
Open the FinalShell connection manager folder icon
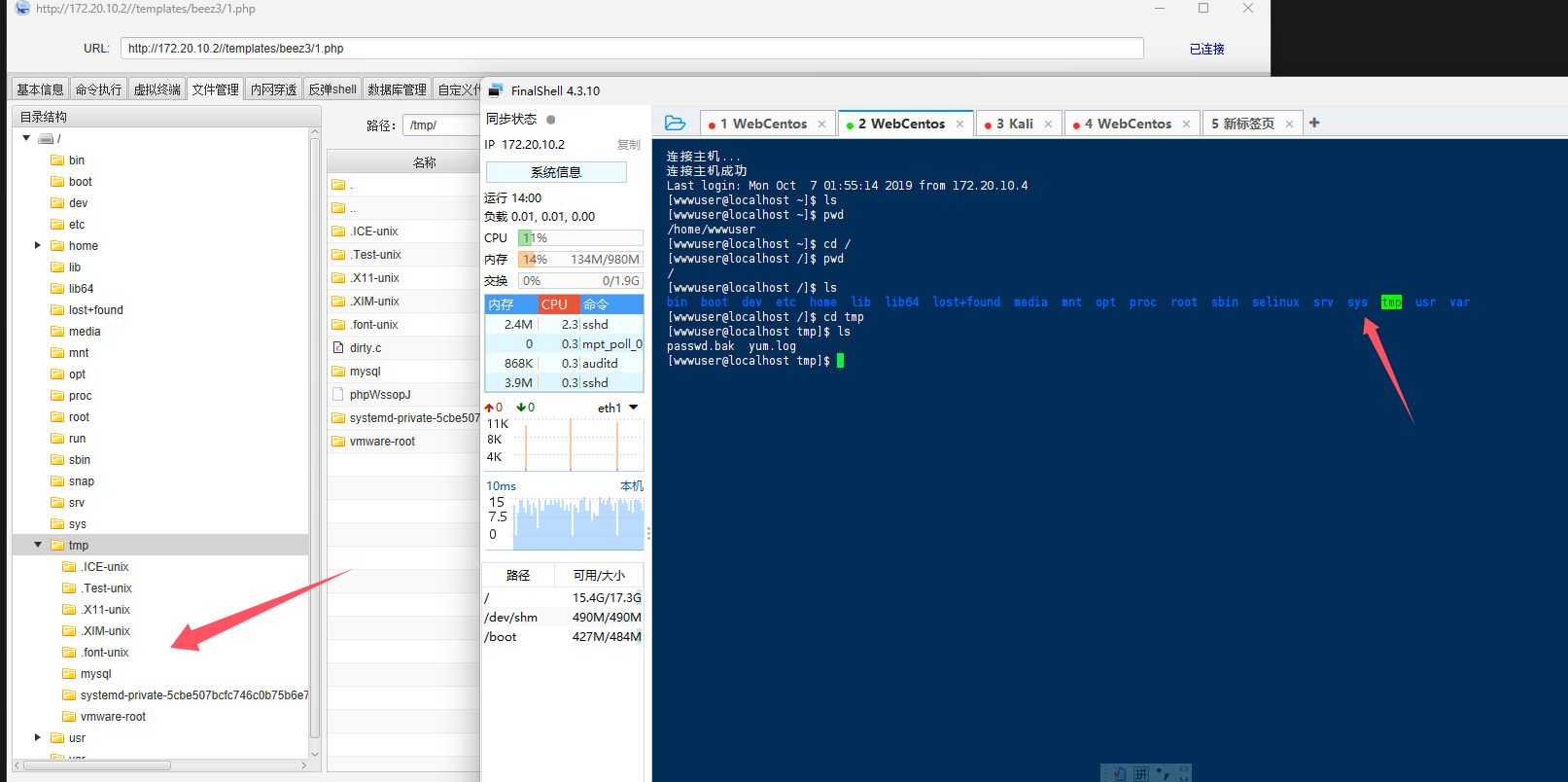point(675,124)
